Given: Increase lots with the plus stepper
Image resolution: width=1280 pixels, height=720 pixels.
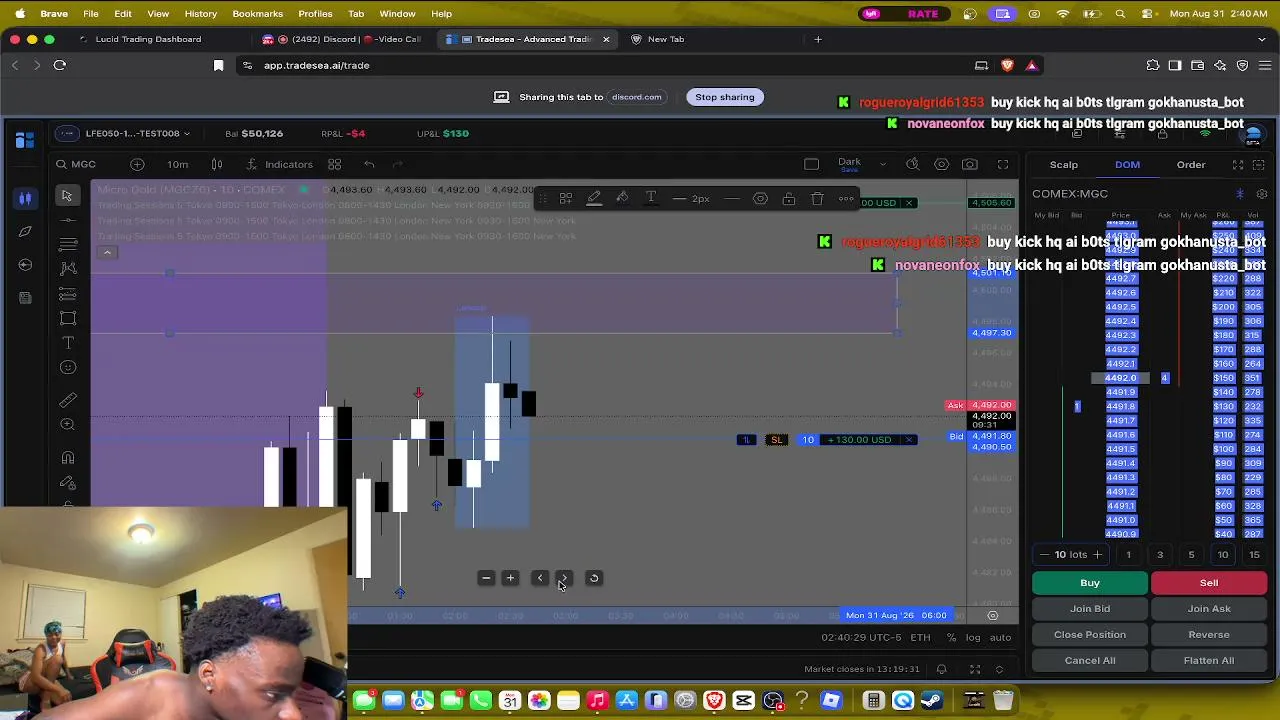Looking at the screenshot, I should pos(1097,555).
